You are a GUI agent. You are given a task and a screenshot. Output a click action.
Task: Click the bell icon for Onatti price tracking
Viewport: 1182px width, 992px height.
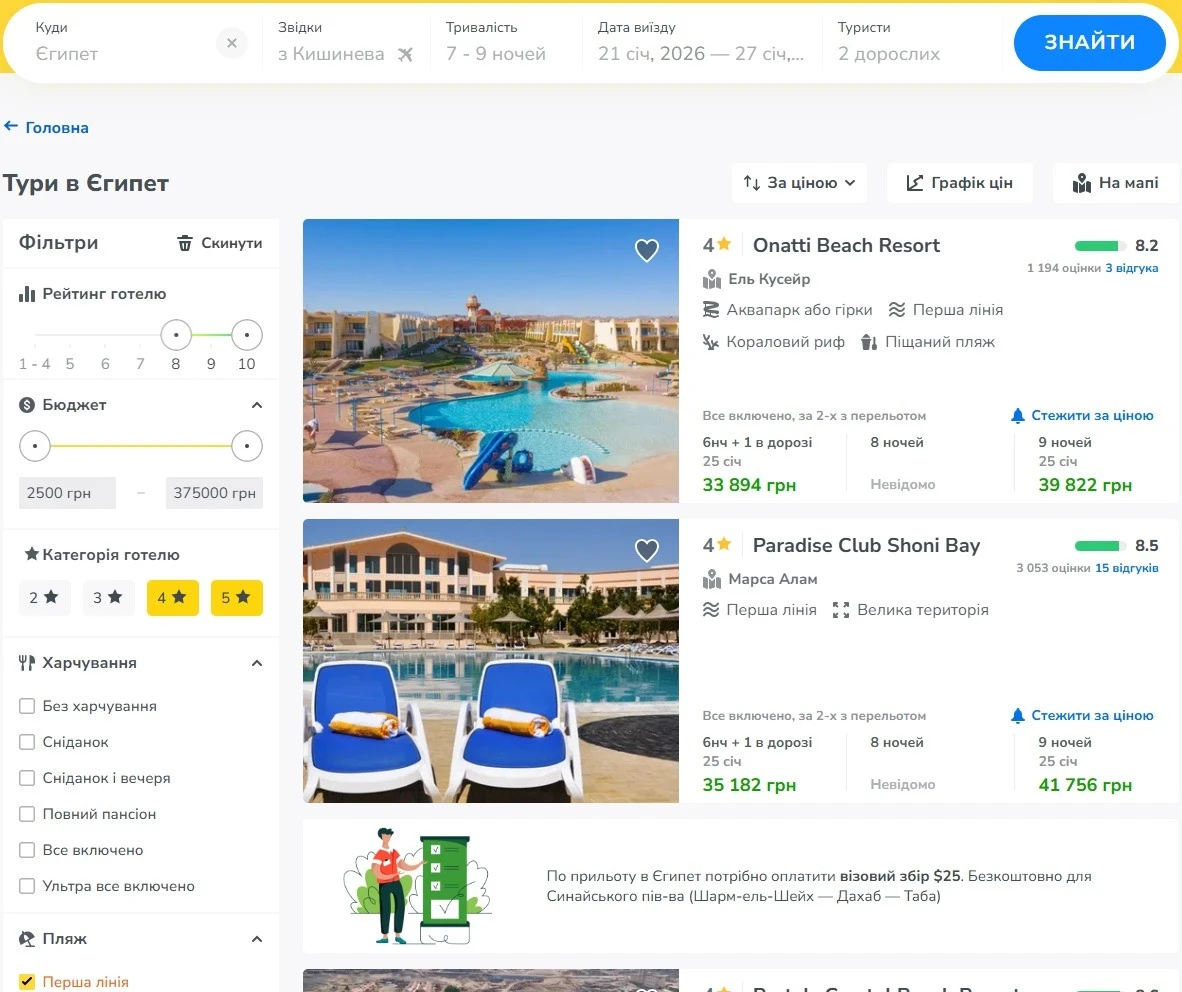pos(1018,416)
